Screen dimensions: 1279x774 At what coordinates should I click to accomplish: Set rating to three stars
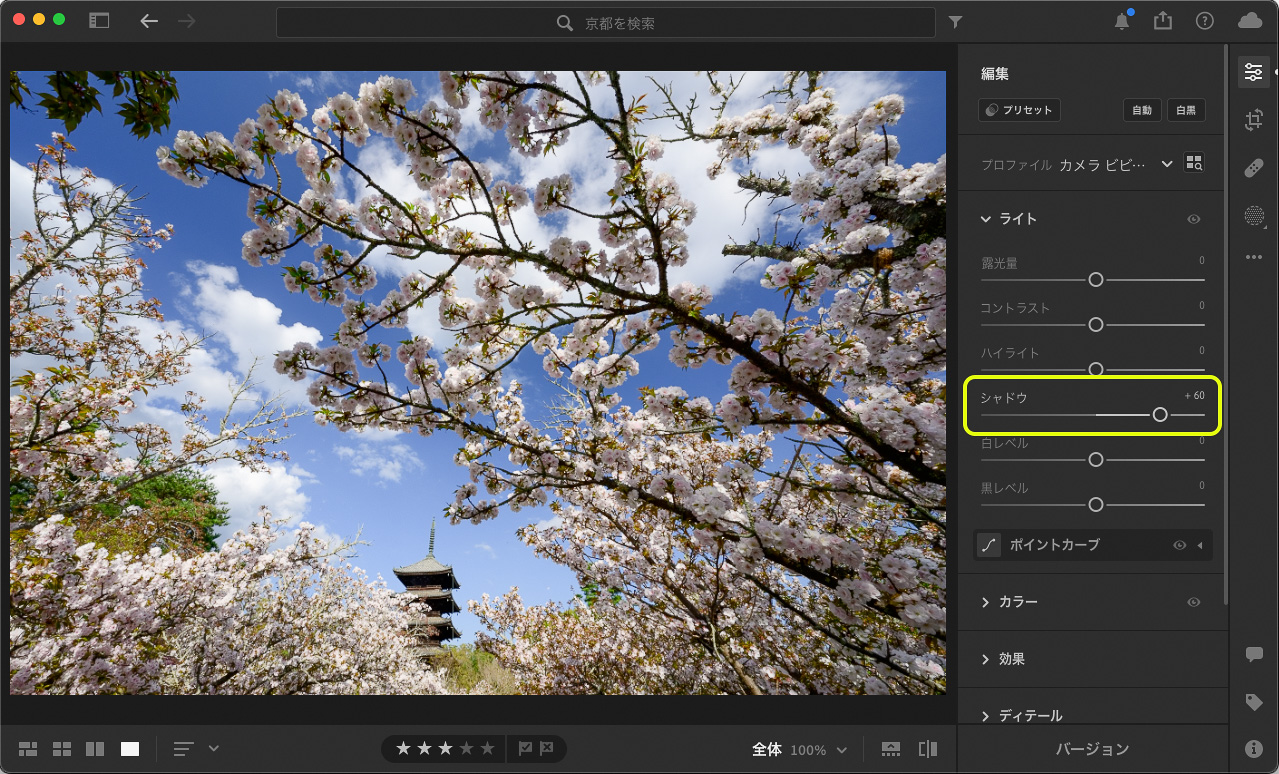(x=445, y=749)
